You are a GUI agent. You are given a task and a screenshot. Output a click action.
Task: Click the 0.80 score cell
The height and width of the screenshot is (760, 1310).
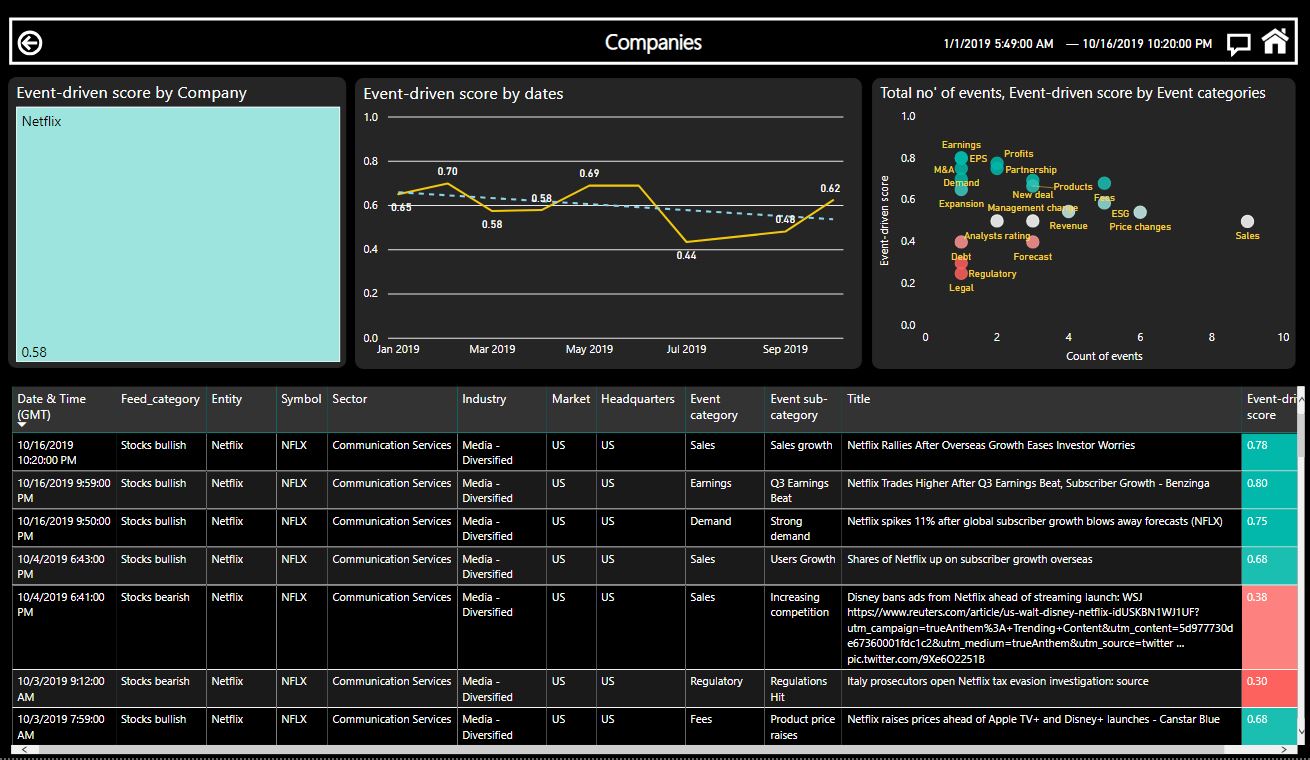pos(1269,490)
